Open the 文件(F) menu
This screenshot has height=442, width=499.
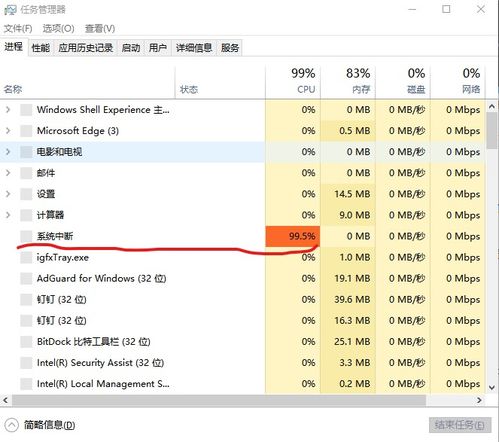[18, 29]
